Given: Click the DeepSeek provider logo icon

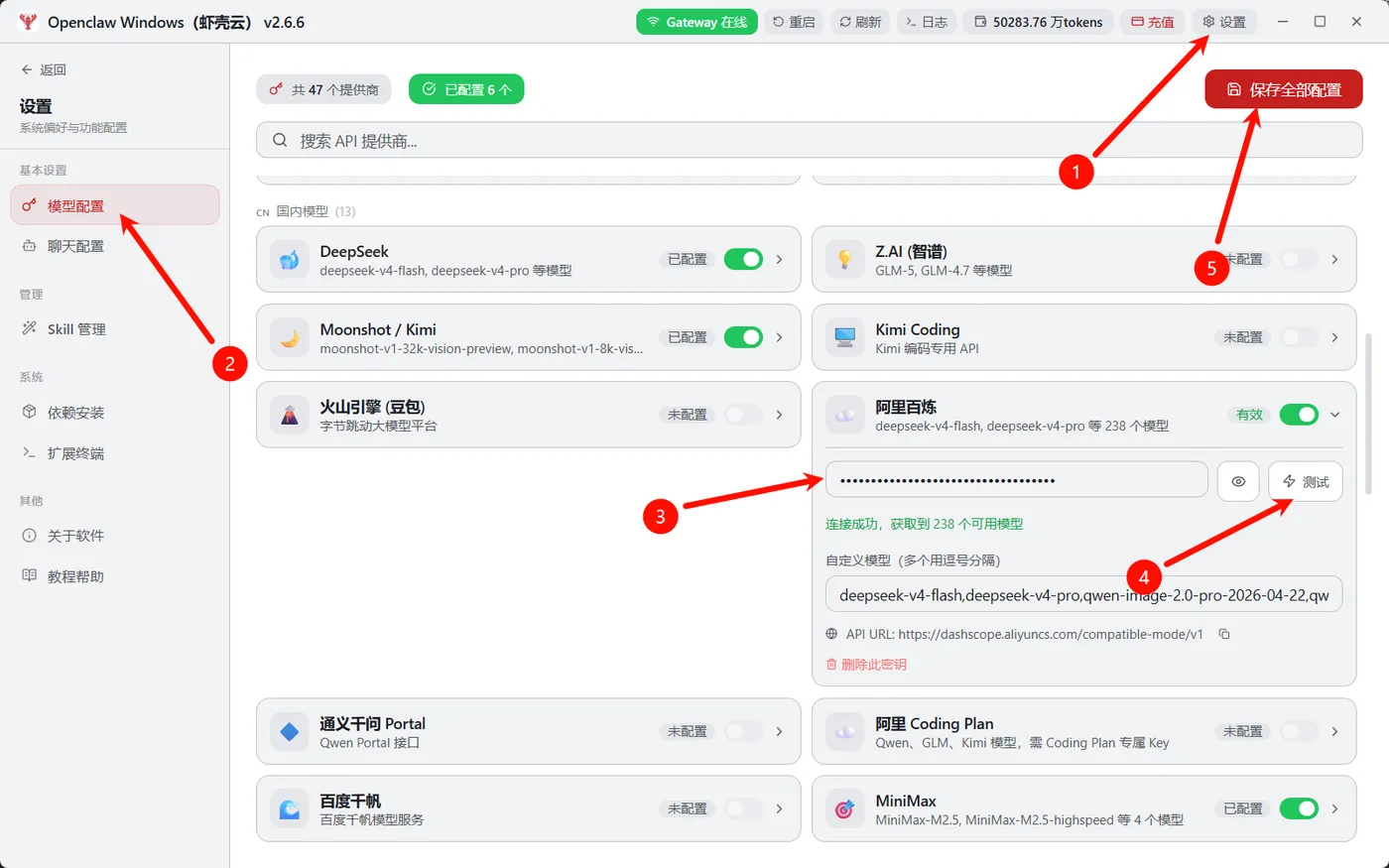Looking at the screenshot, I should [x=290, y=260].
